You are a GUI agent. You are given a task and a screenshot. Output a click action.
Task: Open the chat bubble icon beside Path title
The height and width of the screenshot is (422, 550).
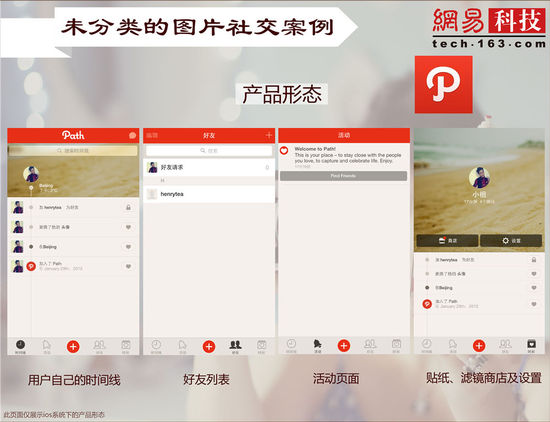tap(132, 135)
